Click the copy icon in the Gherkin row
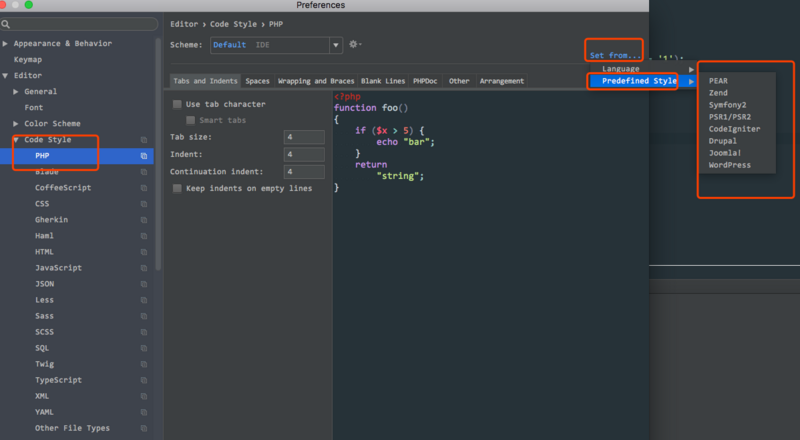 144,220
